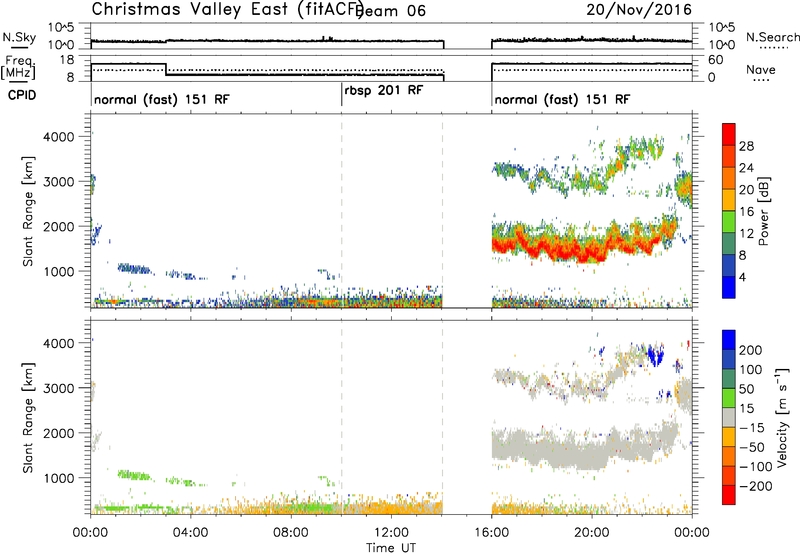Click the '04:00' time axis label

tap(190, 533)
